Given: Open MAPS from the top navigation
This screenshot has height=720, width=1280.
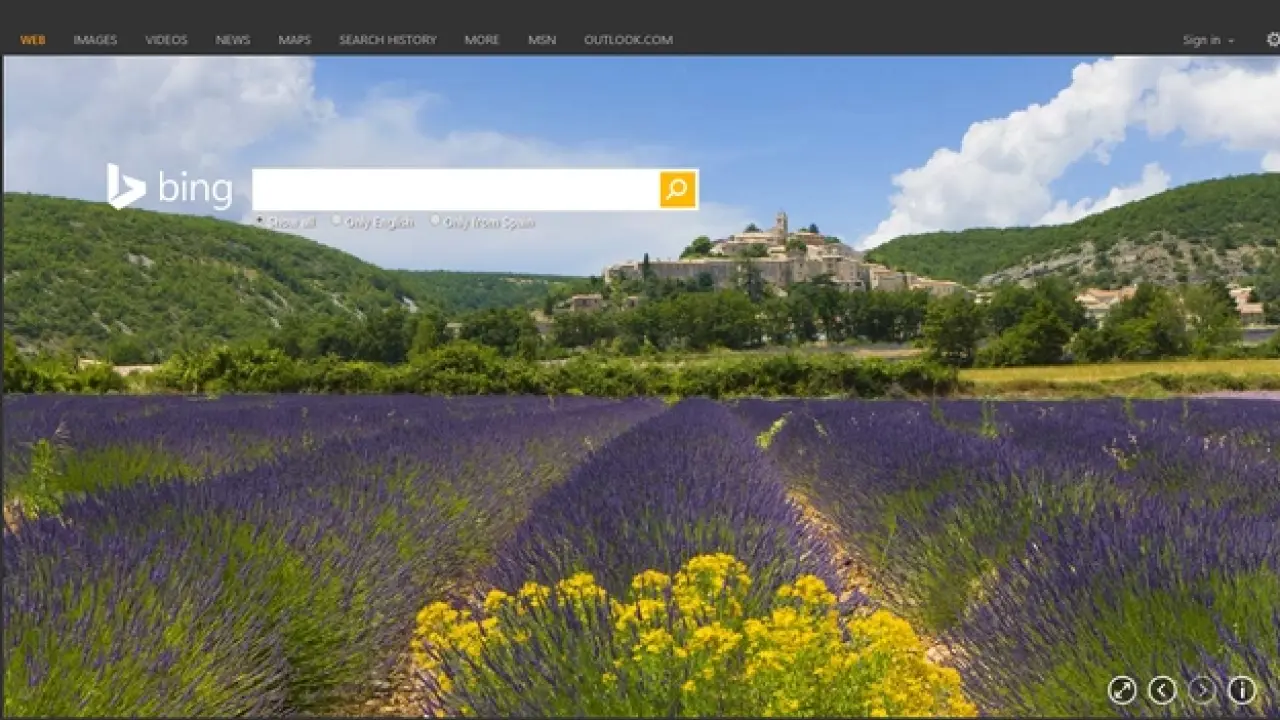Looking at the screenshot, I should (x=294, y=40).
